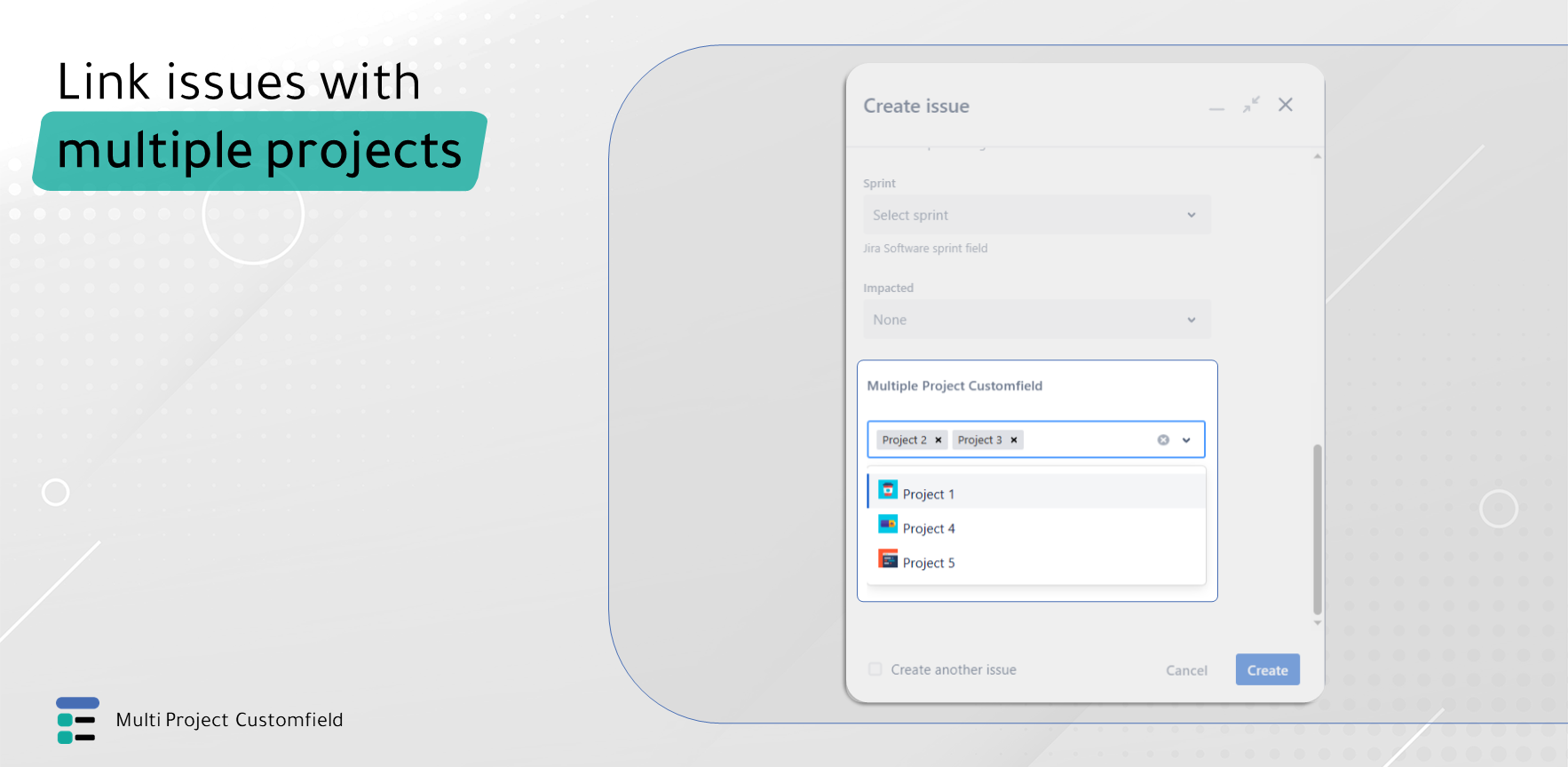
Task: Select Project 4 from the list
Action: (x=1036, y=526)
